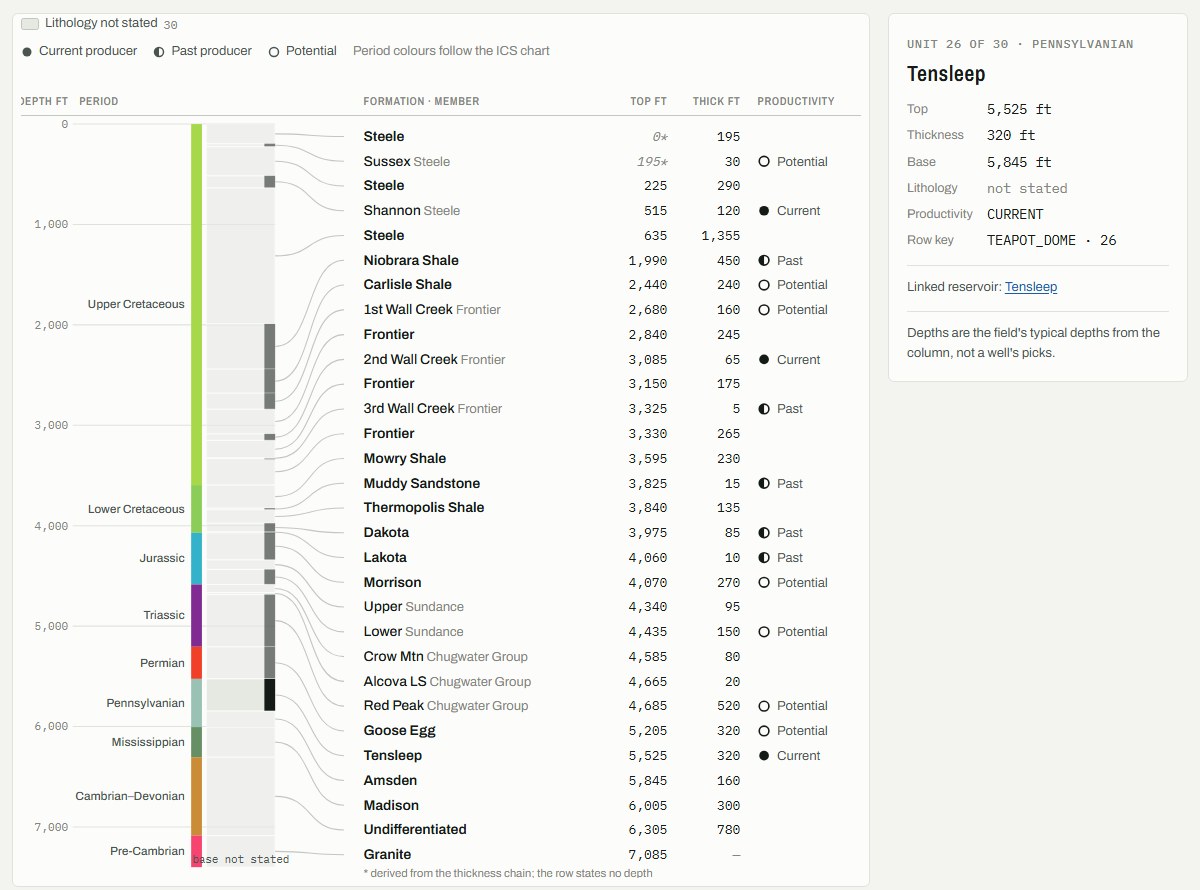1200x890 pixels.
Task: Click the Potential icon in the Goose Egg row
Action: 764,731
